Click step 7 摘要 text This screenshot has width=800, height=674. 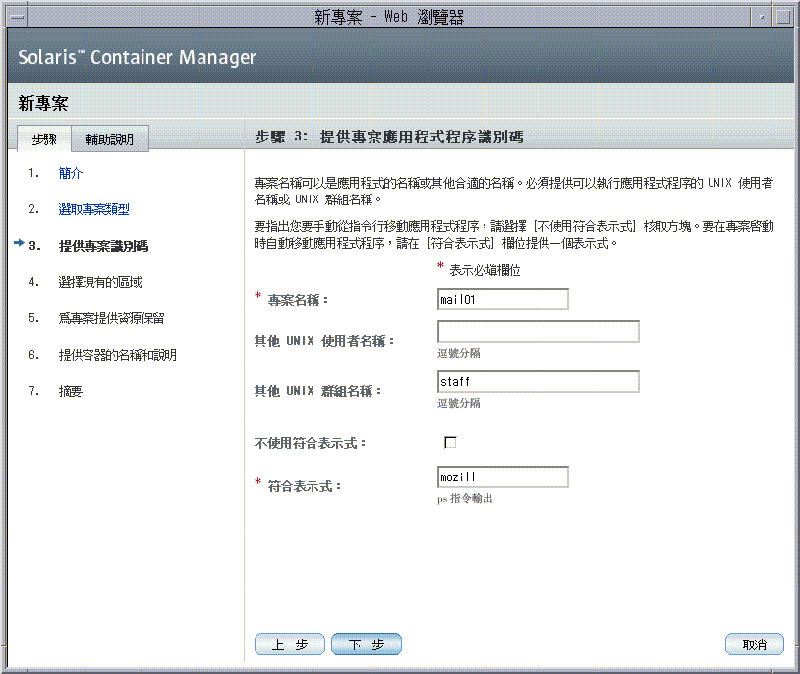click(70, 391)
